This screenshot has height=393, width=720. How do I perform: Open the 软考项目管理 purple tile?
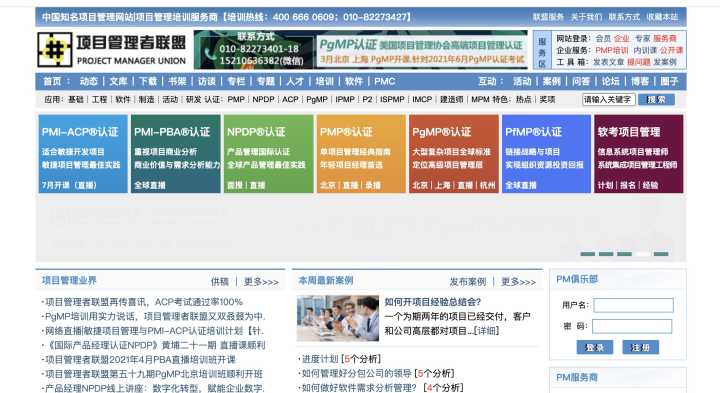click(x=639, y=154)
